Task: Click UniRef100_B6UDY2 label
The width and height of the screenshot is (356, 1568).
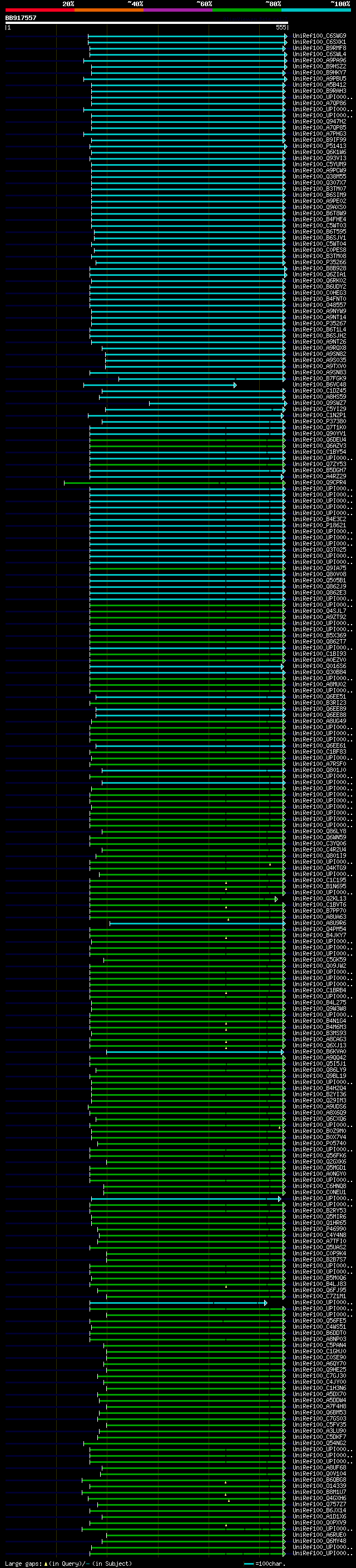Action: 319,286
